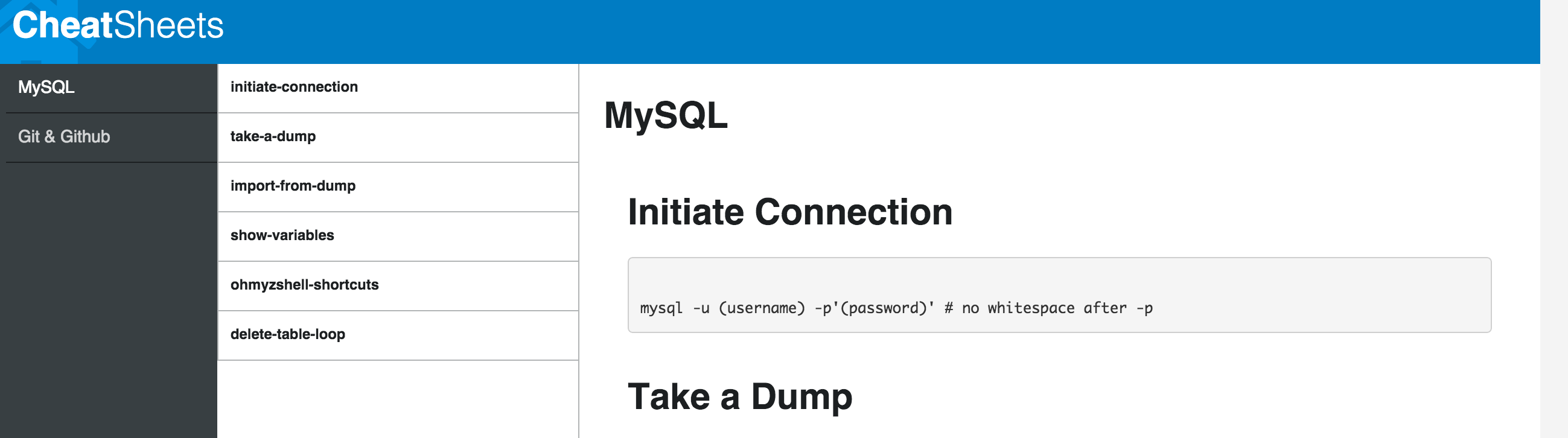This screenshot has height=438, width=1568.
Task: Click the Take a Dump heading
Action: [740, 396]
